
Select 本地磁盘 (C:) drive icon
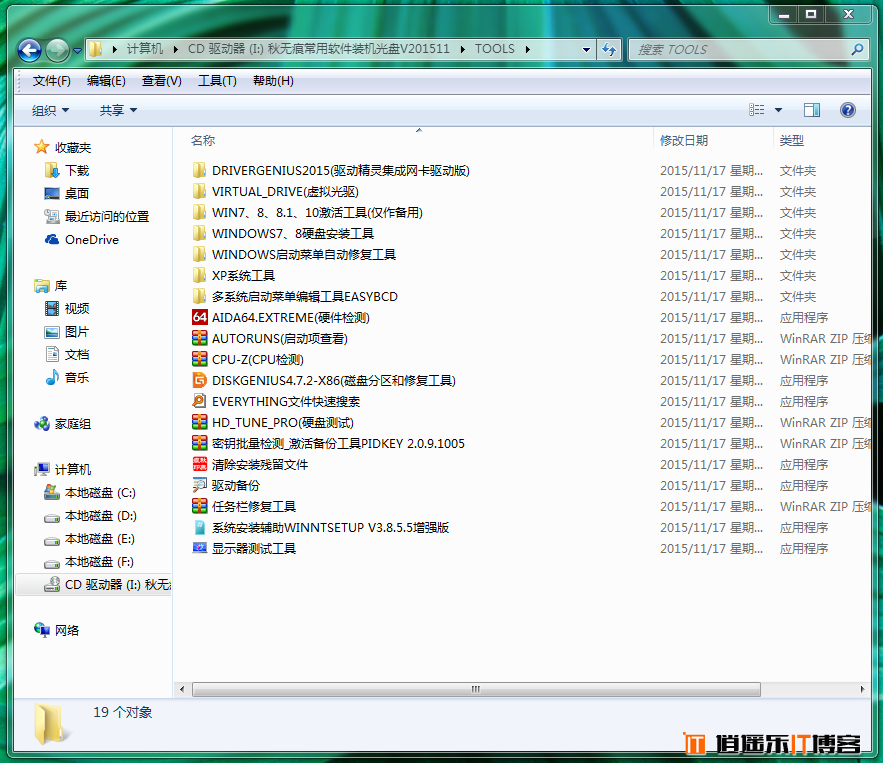coord(52,493)
